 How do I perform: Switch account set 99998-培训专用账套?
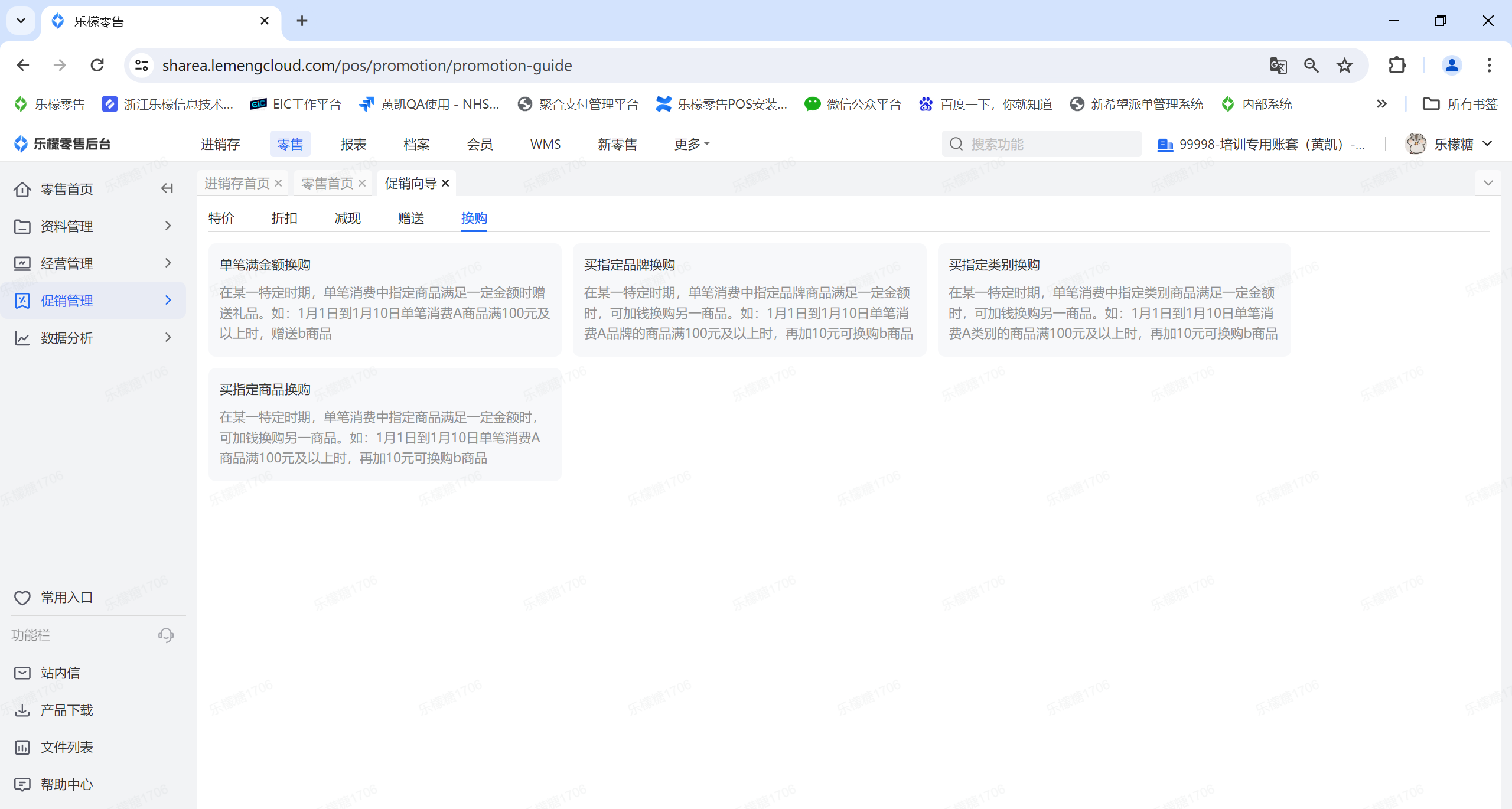(x=1261, y=144)
